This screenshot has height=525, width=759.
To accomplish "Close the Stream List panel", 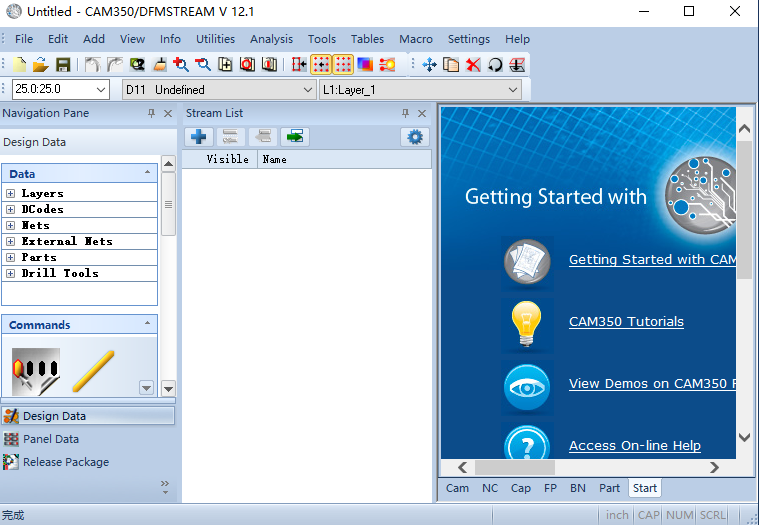I will click(x=422, y=113).
